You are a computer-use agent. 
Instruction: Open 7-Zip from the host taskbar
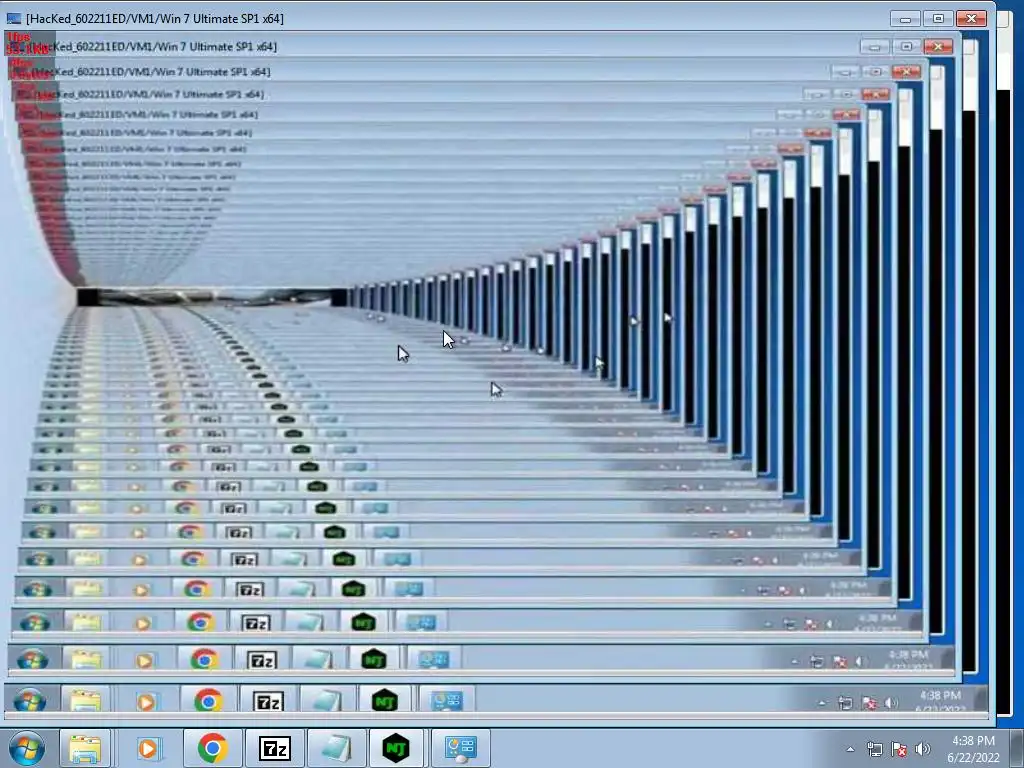pyautogui.click(x=274, y=748)
